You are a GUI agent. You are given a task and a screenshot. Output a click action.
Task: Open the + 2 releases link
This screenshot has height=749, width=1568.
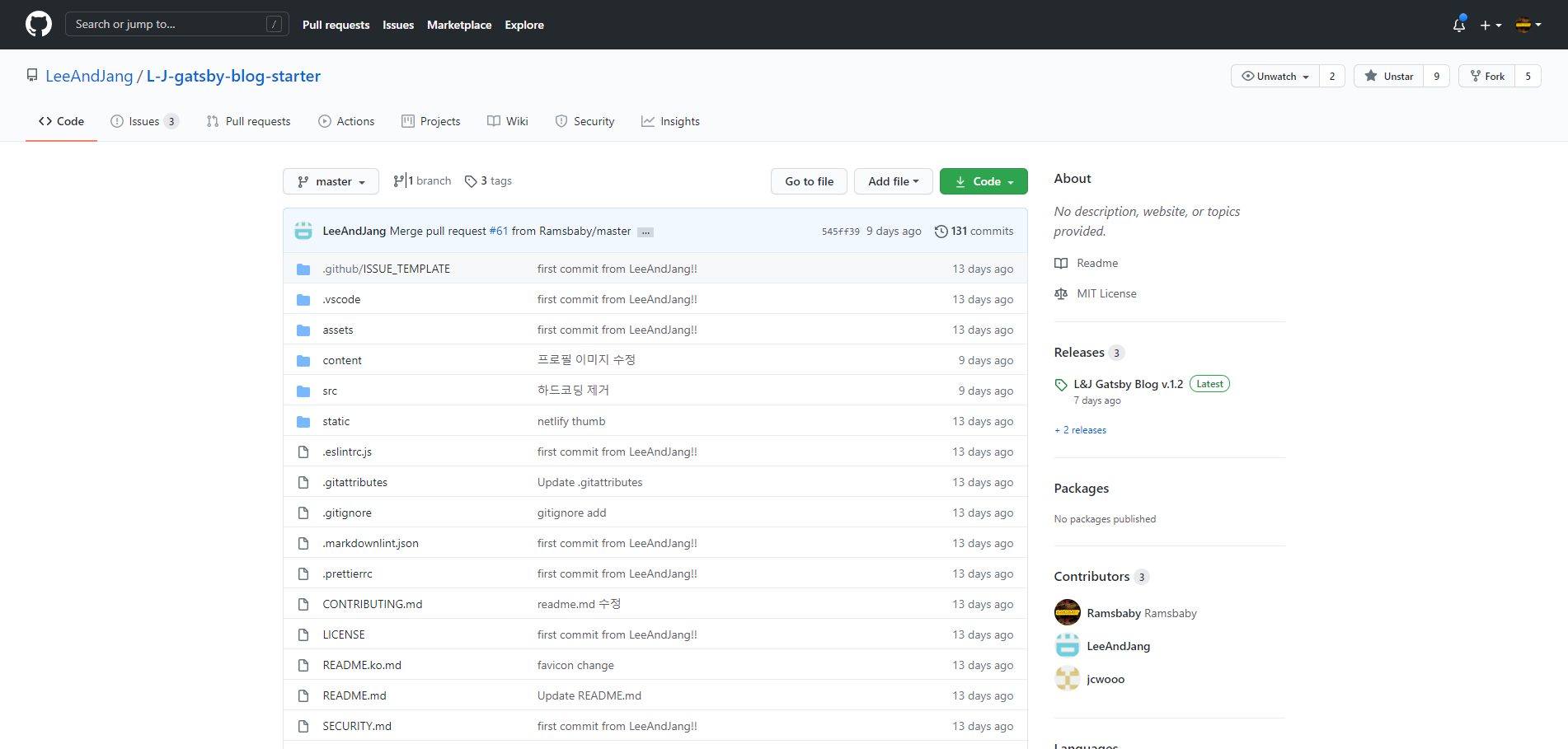click(x=1081, y=430)
